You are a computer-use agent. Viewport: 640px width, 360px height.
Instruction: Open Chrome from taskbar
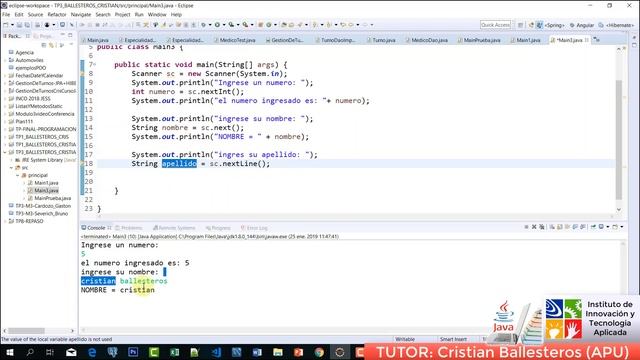point(319,352)
